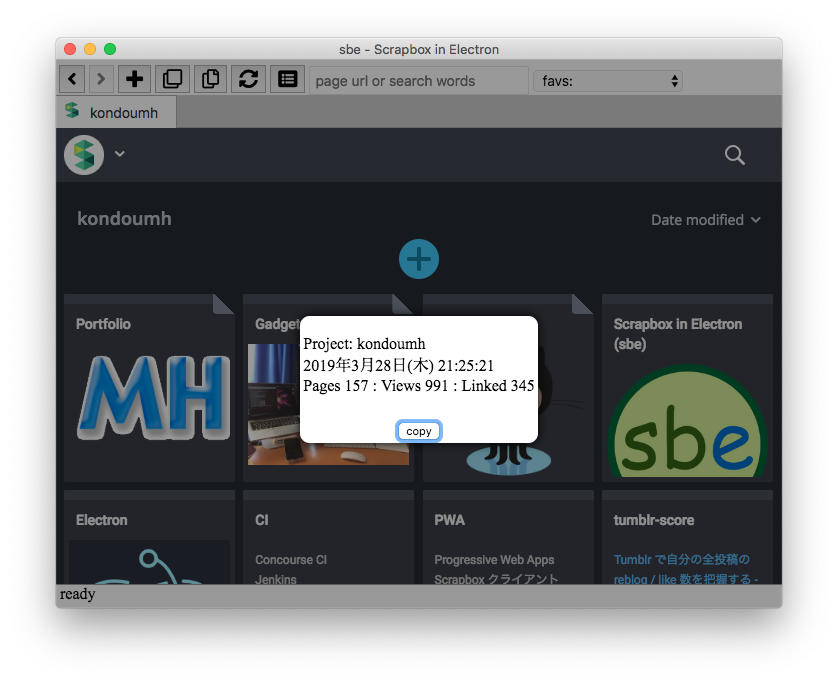Screen dimensions: 838x682
Task: Go forward with the right arrow button
Action: tap(100, 80)
